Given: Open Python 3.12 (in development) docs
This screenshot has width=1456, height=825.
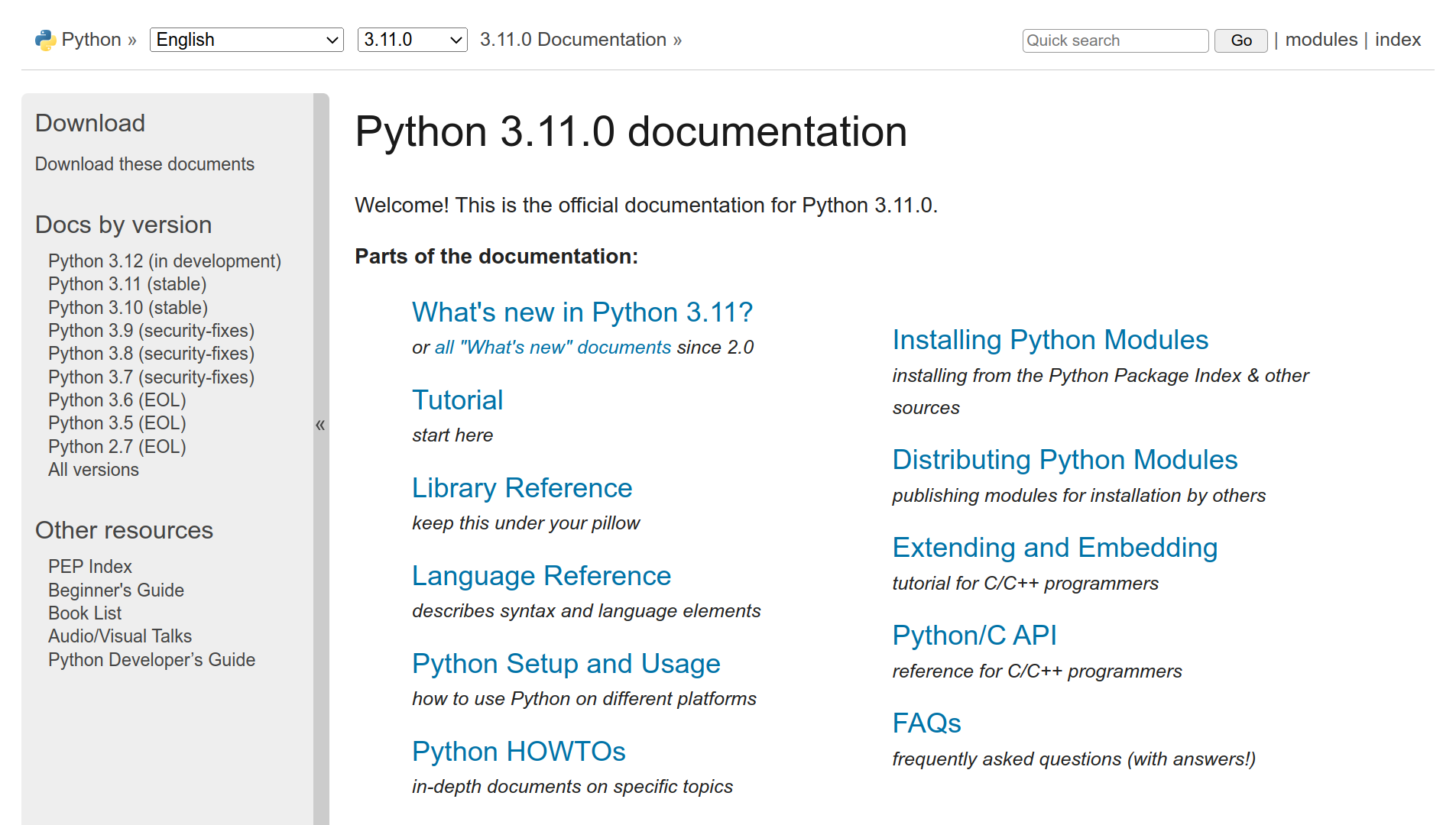Looking at the screenshot, I should pyautogui.click(x=164, y=261).
